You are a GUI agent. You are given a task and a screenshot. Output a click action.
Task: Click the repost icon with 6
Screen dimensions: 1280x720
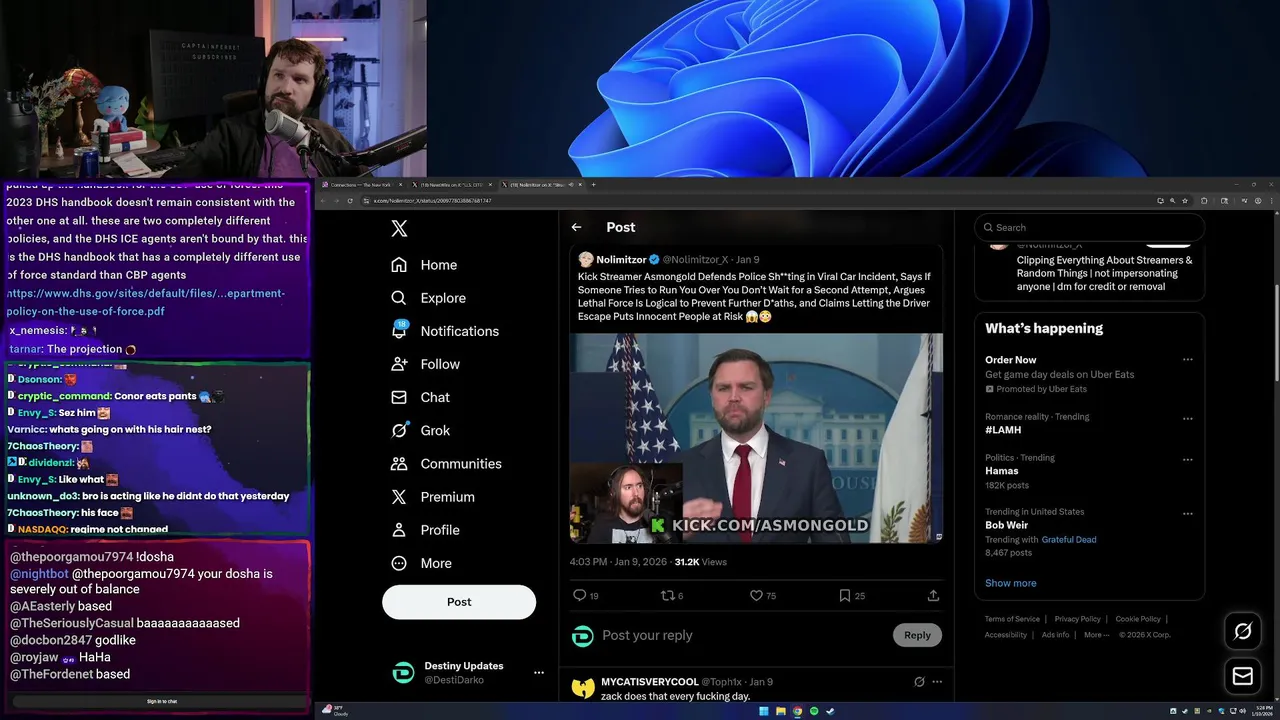(672, 595)
